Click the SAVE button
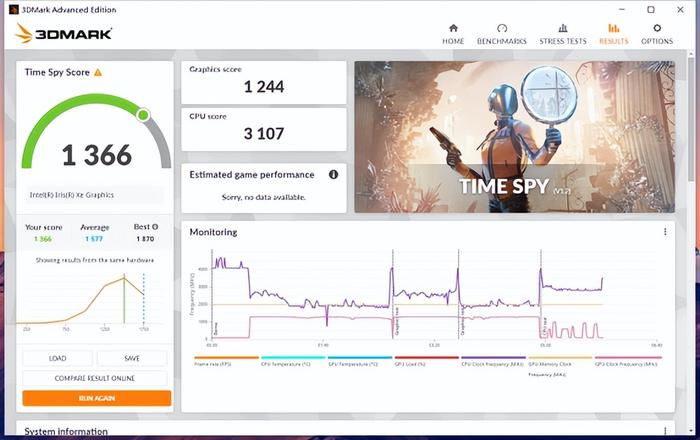The image size is (700, 440). point(132,358)
